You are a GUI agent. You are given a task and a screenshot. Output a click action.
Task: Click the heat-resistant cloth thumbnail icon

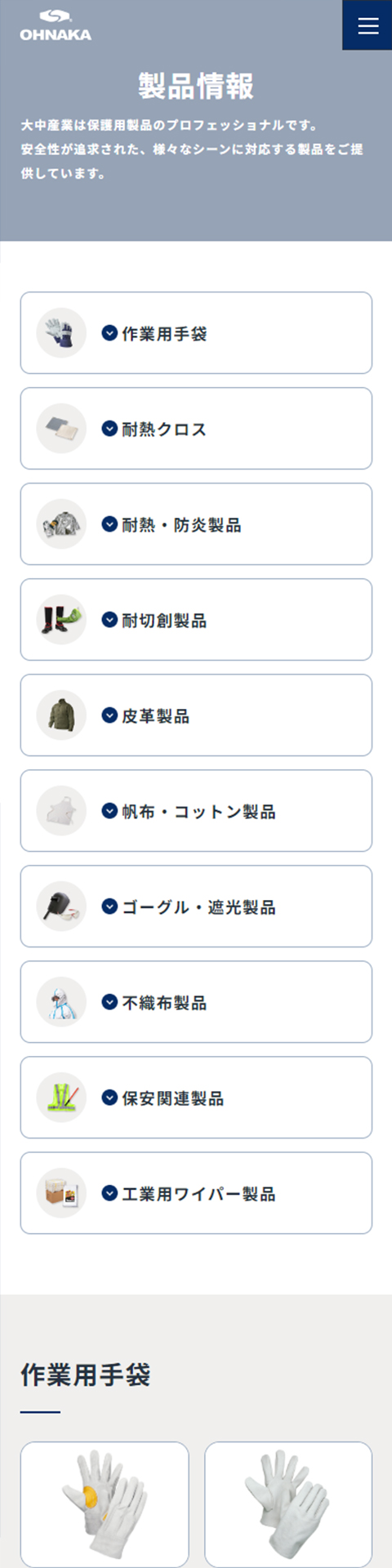coord(61,429)
